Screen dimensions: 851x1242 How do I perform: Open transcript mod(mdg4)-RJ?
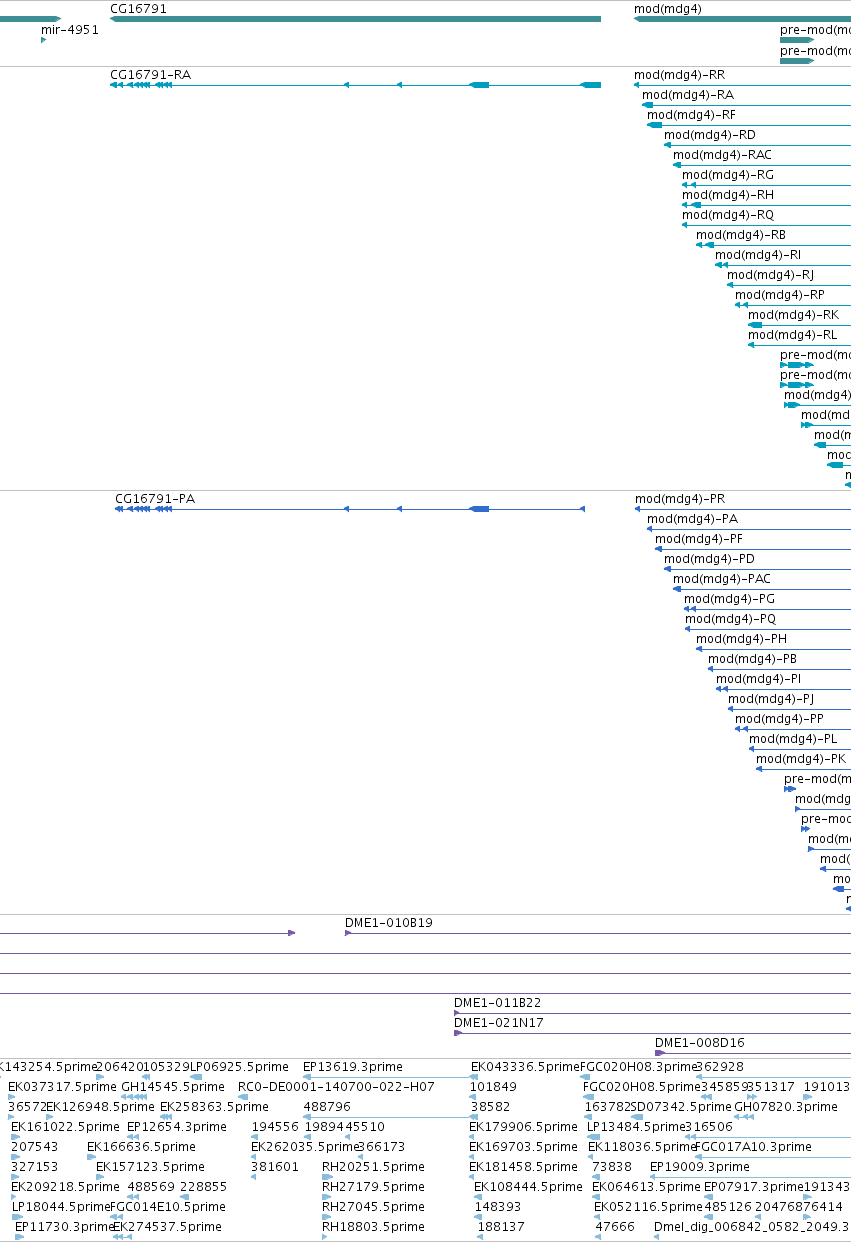coord(771,274)
